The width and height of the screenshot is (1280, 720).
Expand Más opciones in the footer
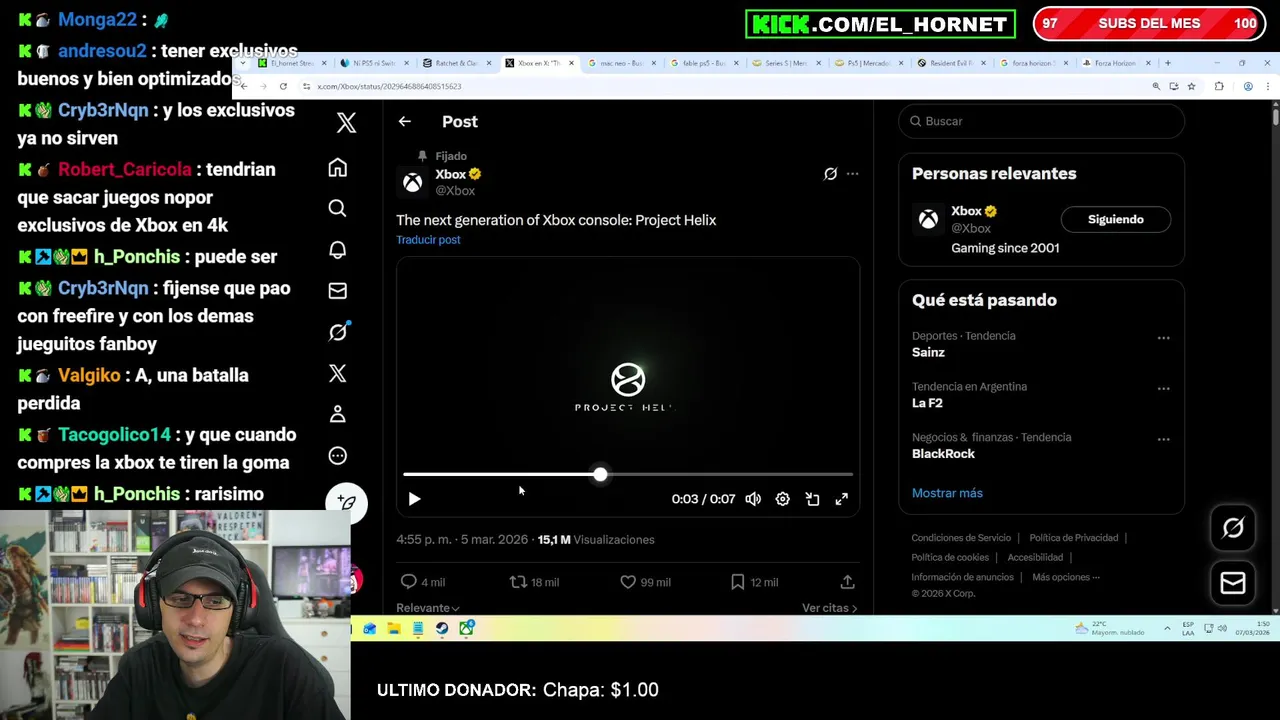[x=1066, y=577]
